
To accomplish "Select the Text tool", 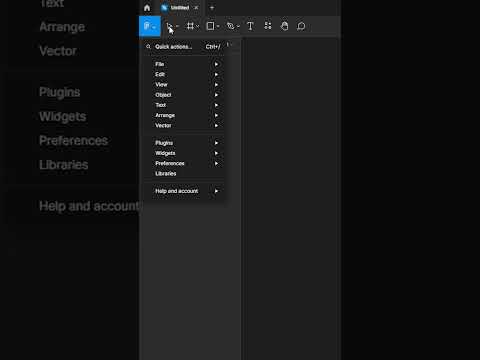I will 250,26.
